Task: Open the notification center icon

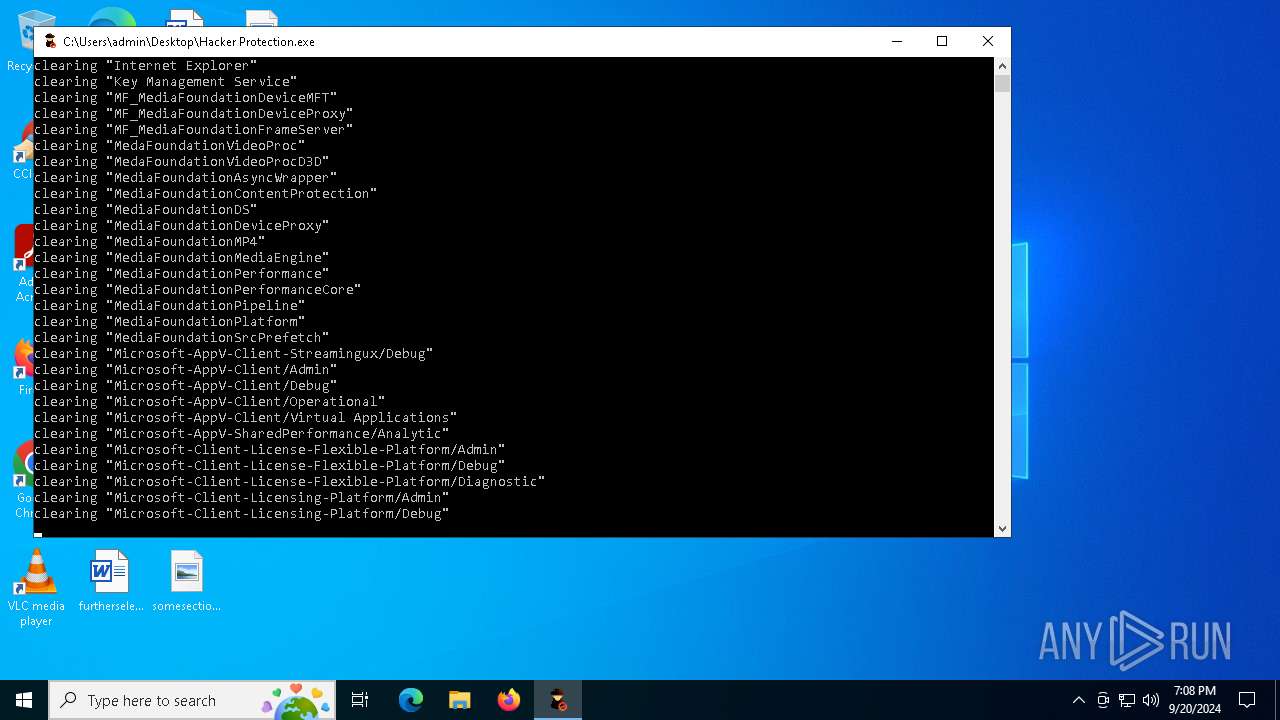Action: point(1247,700)
